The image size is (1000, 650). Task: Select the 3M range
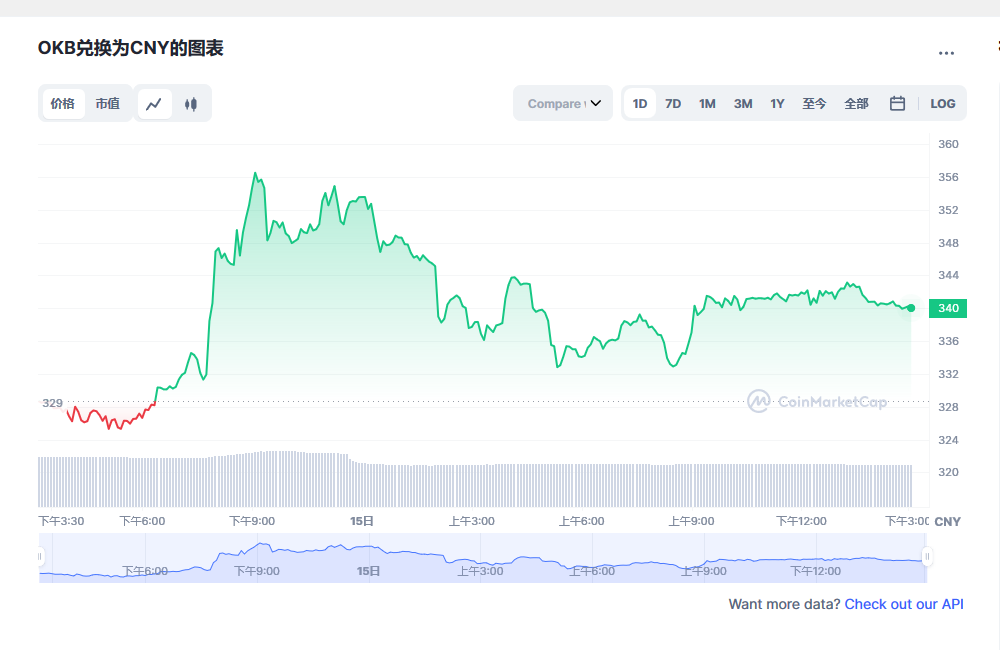point(742,103)
